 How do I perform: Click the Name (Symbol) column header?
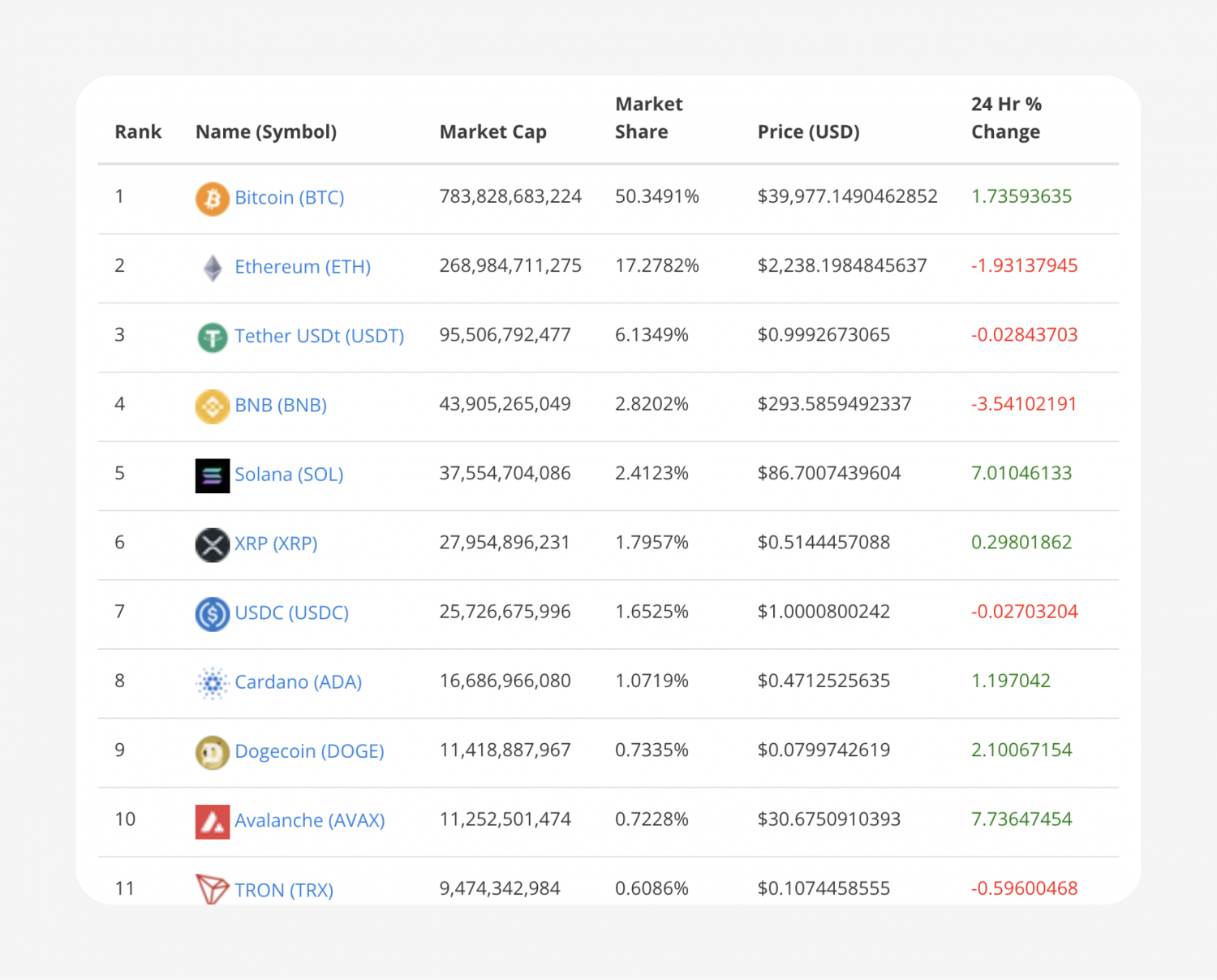266,131
